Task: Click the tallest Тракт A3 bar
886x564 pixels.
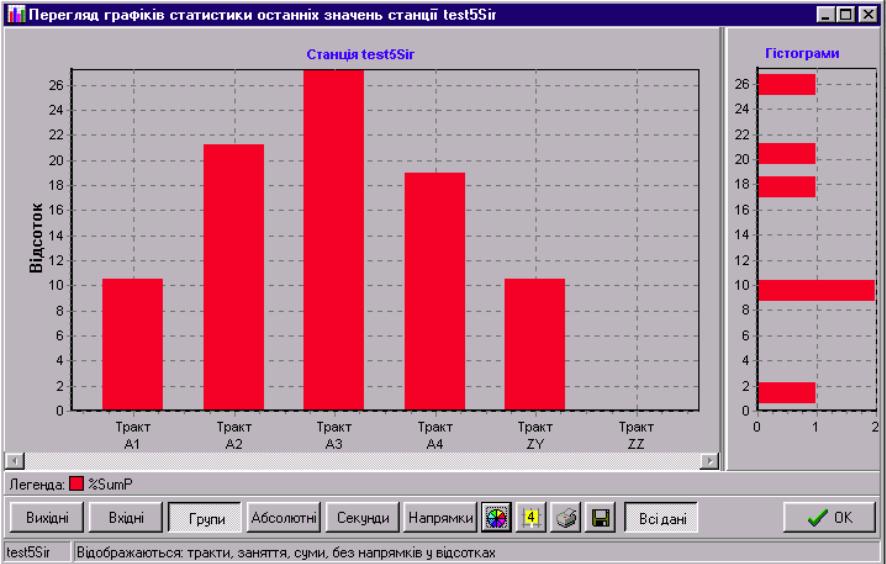Action: pos(333,240)
